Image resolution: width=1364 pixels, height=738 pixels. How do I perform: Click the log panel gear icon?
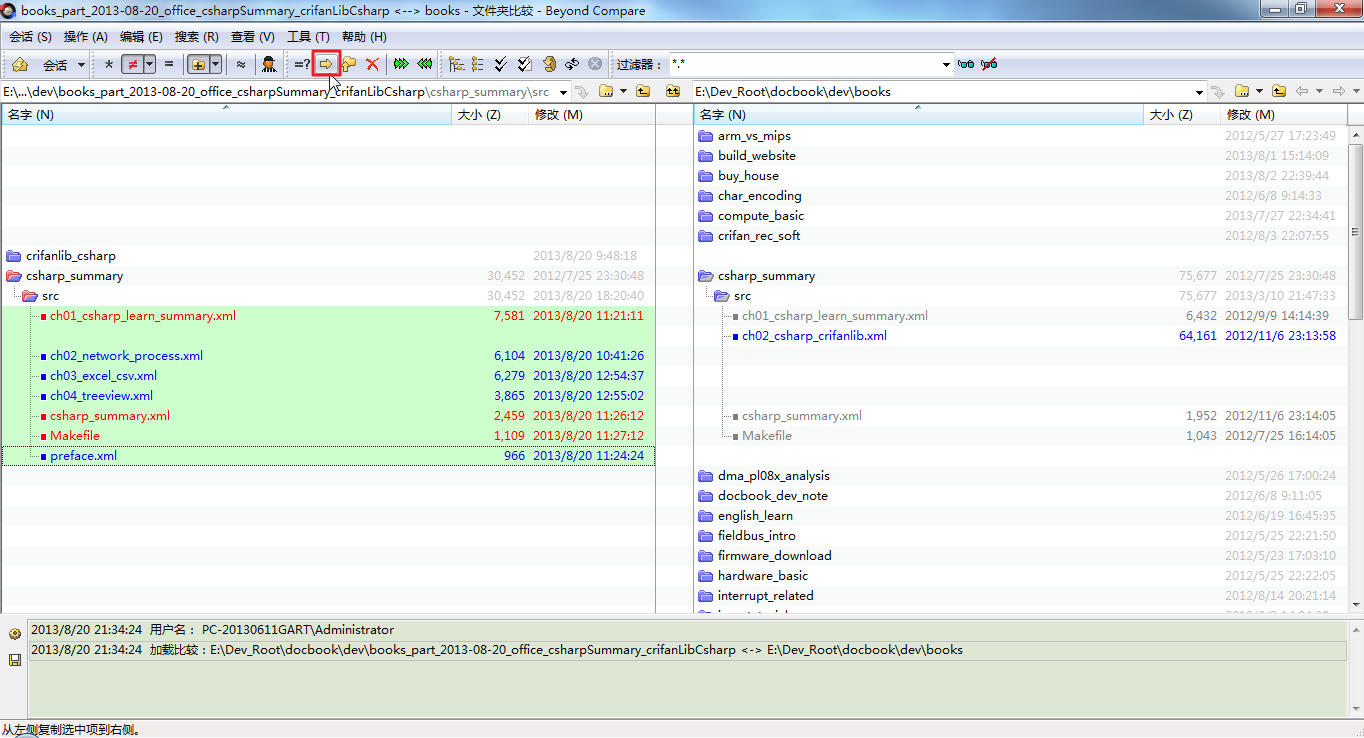click(15, 634)
